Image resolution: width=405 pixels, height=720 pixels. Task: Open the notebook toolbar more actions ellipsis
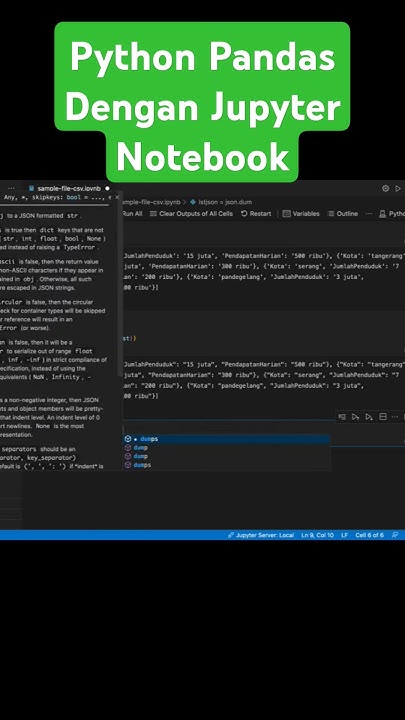point(369,214)
